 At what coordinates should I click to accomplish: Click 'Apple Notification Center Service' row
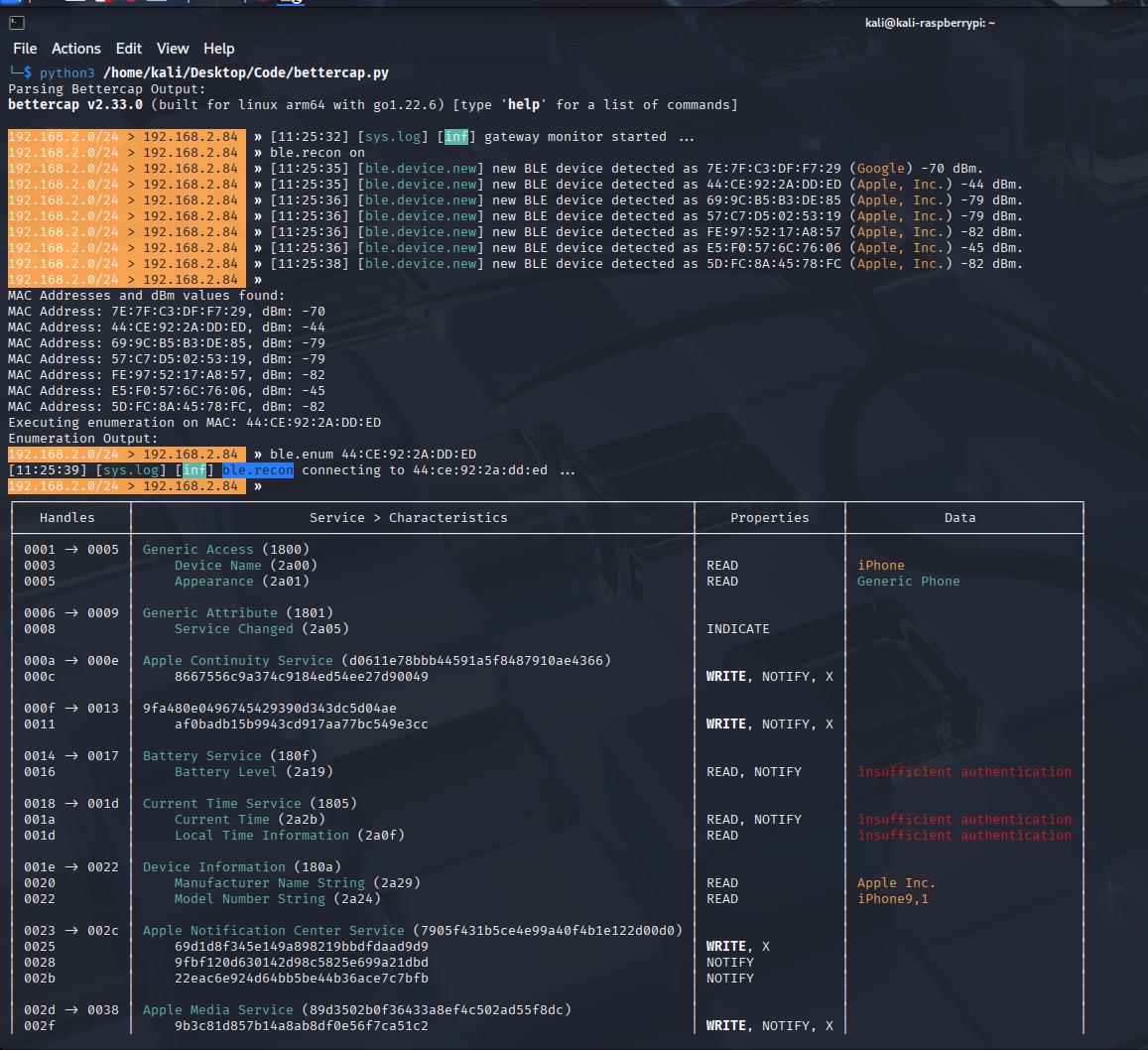click(412, 931)
